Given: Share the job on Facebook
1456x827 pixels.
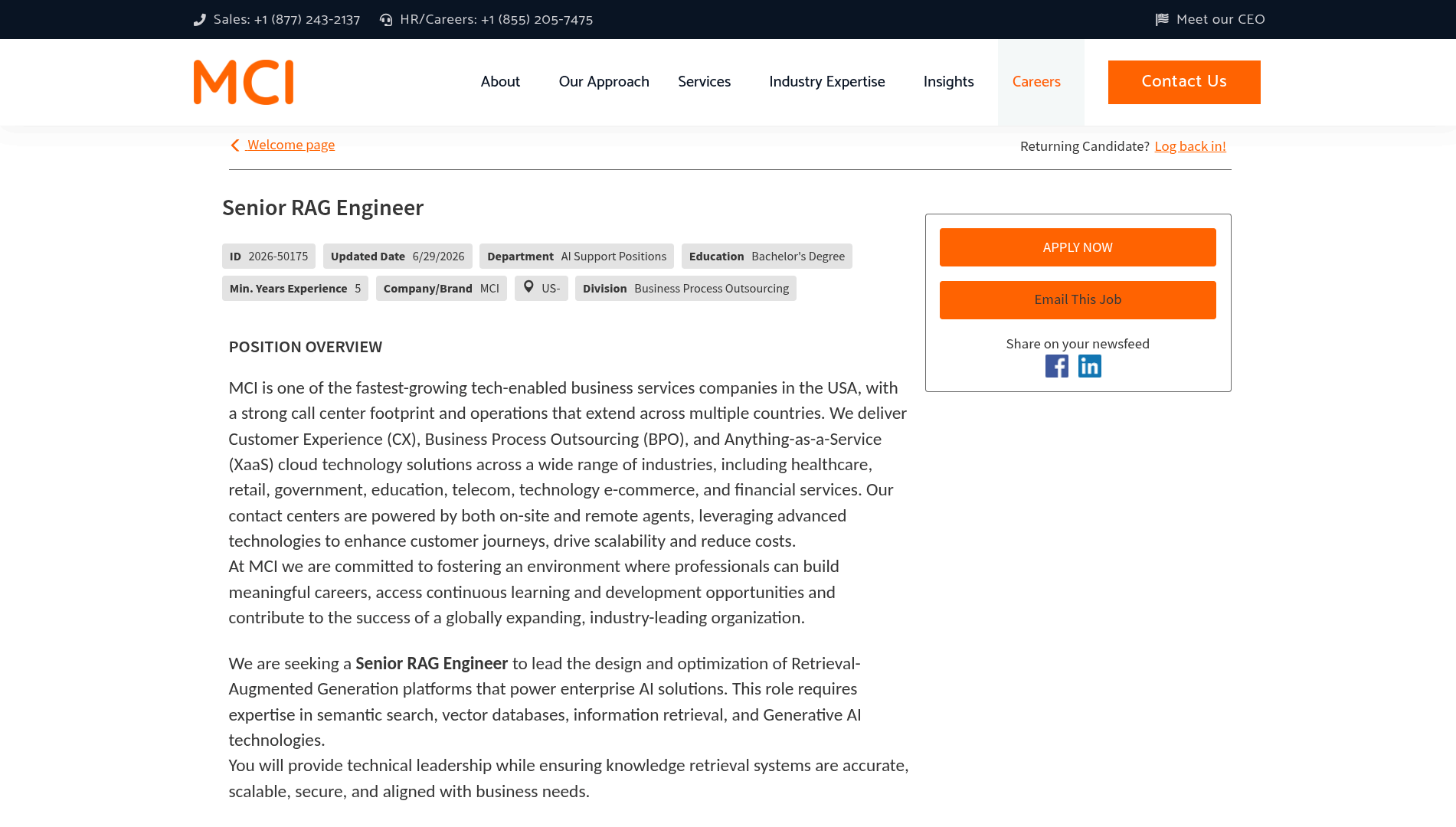Looking at the screenshot, I should (1057, 366).
